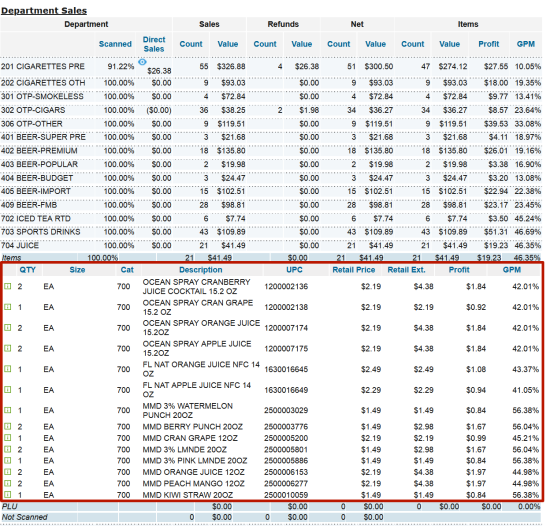Sort item list by Size
This screenshot has width=550, height=526.
pyautogui.click(x=77, y=270)
